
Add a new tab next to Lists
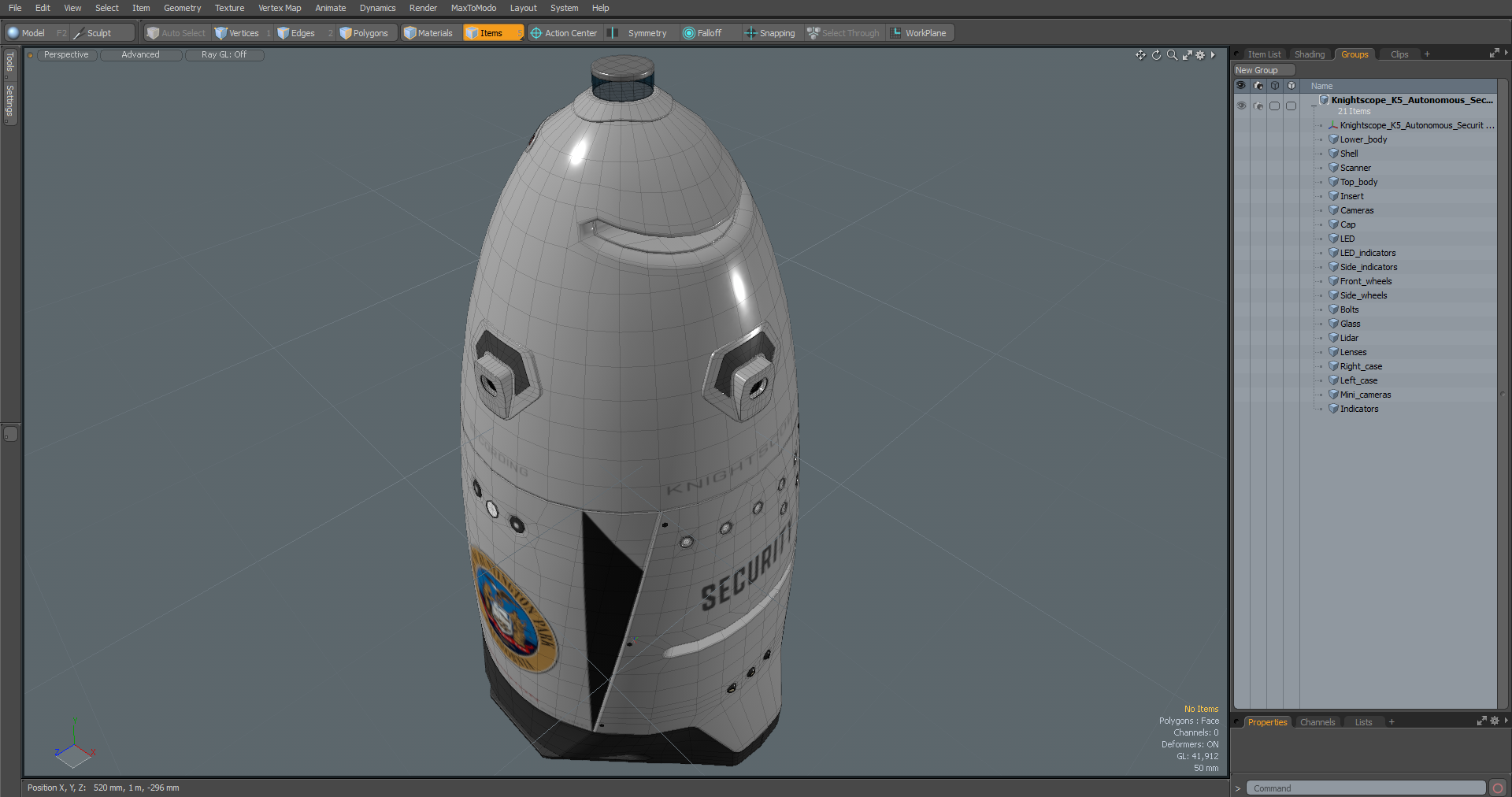[1392, 722]
